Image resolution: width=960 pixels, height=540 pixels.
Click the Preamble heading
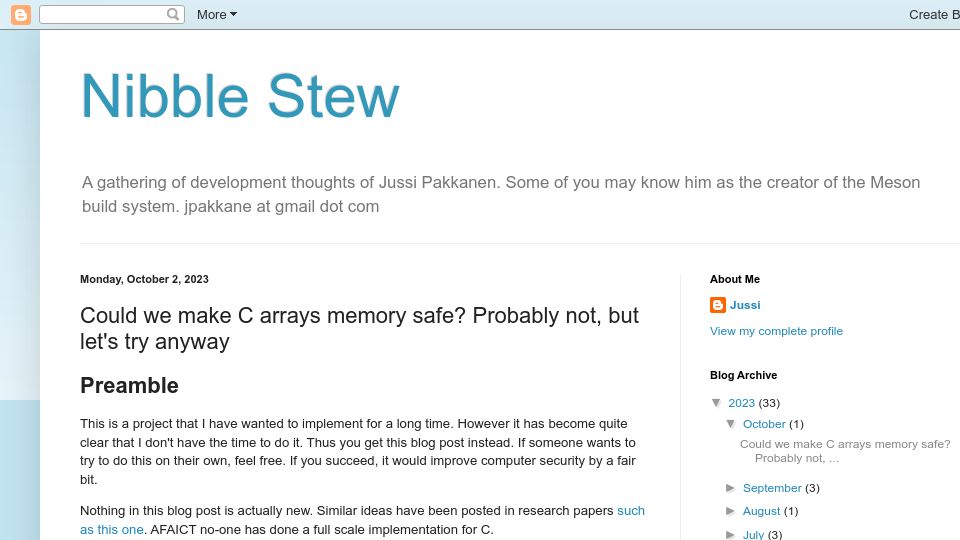[x=129, y=386]
